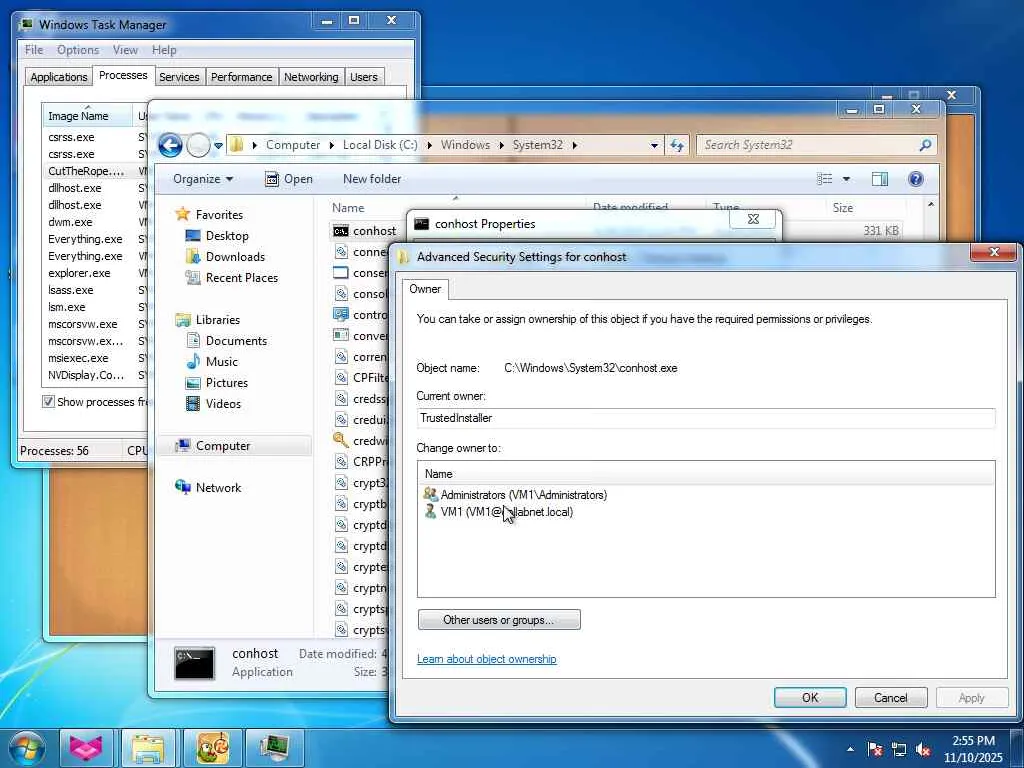Screen dimensions: 1024x768
Task: Click the Explorer forward navigation button
Action: [198, 145]
